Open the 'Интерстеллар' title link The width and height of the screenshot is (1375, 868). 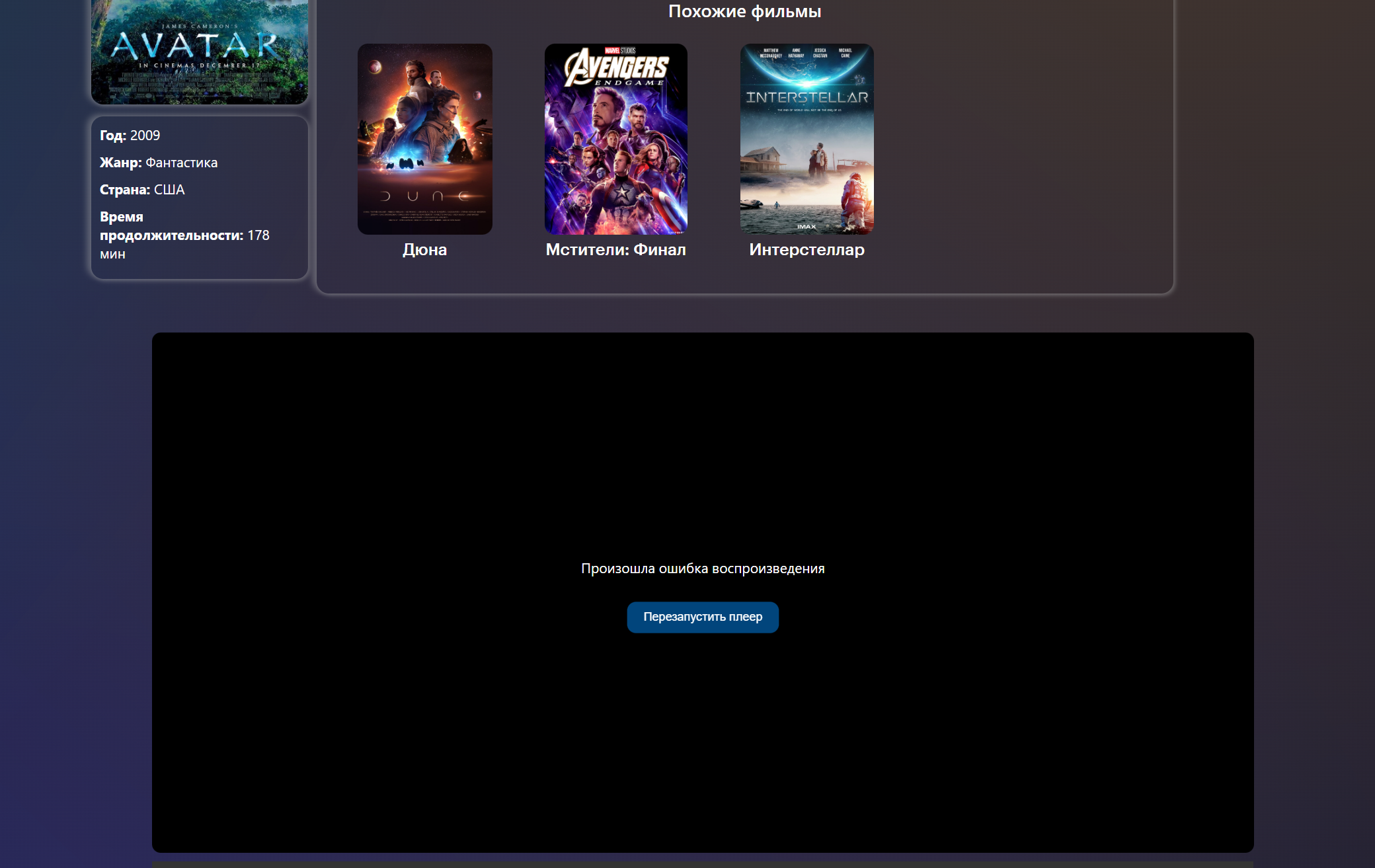pyautogui.click(x=806, y=250)
